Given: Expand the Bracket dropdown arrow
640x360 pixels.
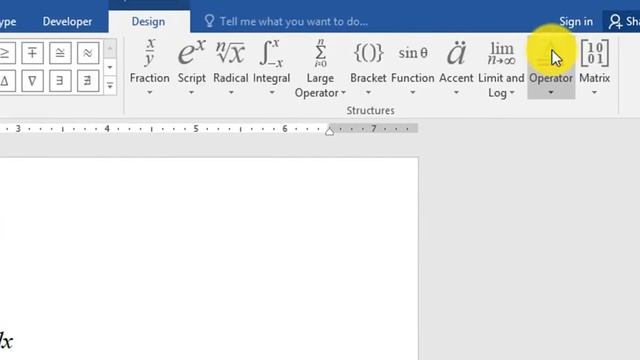Looking at the screenshot, I should 368,93.
